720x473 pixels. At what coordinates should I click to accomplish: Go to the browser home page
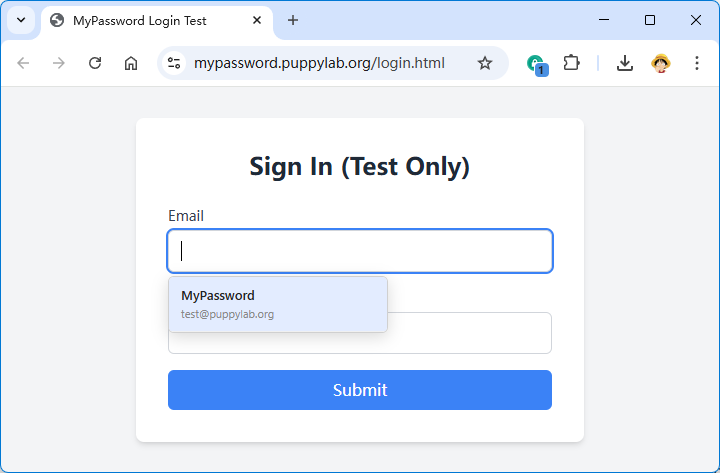pyautogui.click(x=131, y=63)
